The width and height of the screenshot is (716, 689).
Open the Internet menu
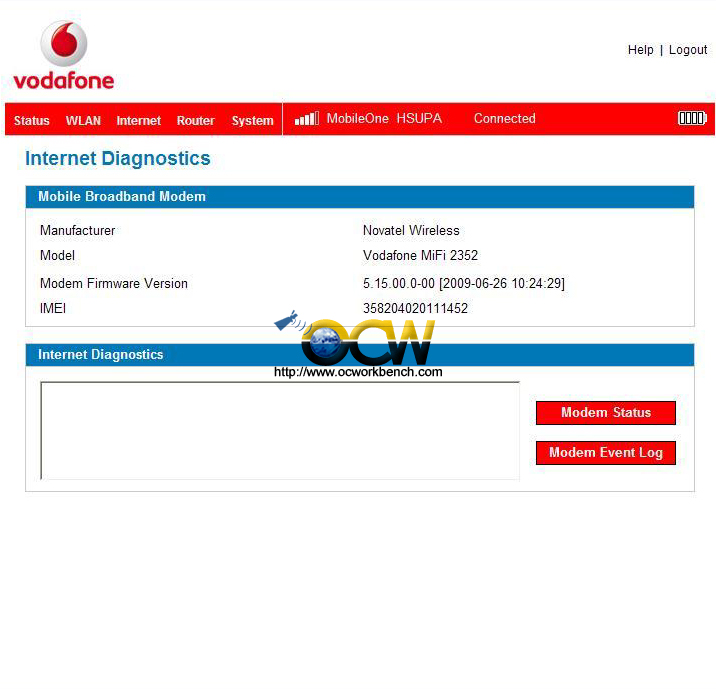(138, 121)
